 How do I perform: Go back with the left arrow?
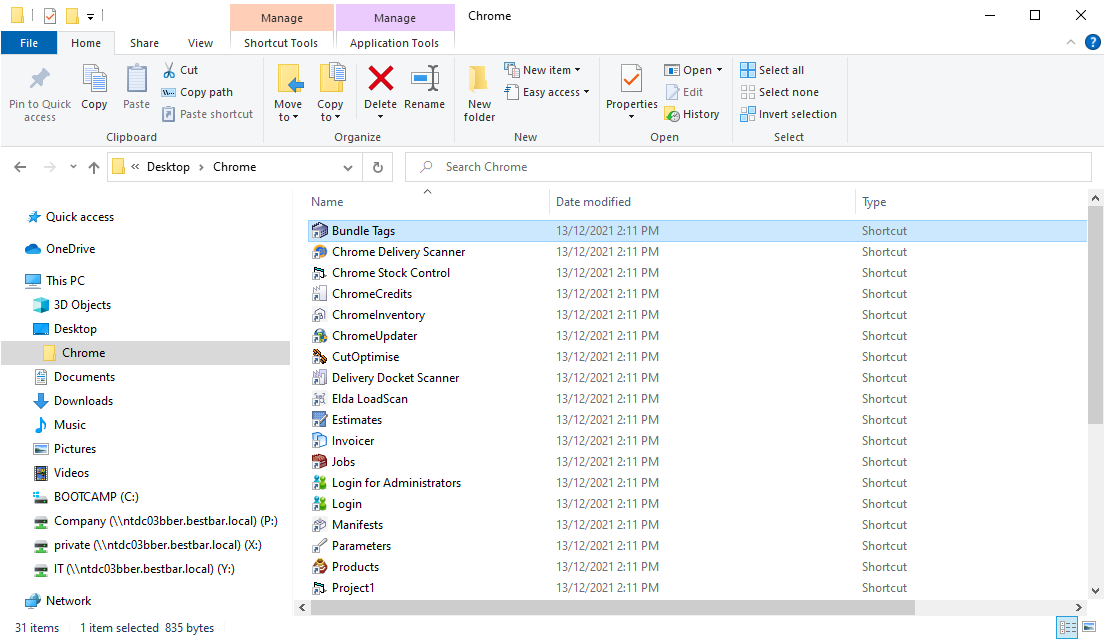click(x=20, y=167)
